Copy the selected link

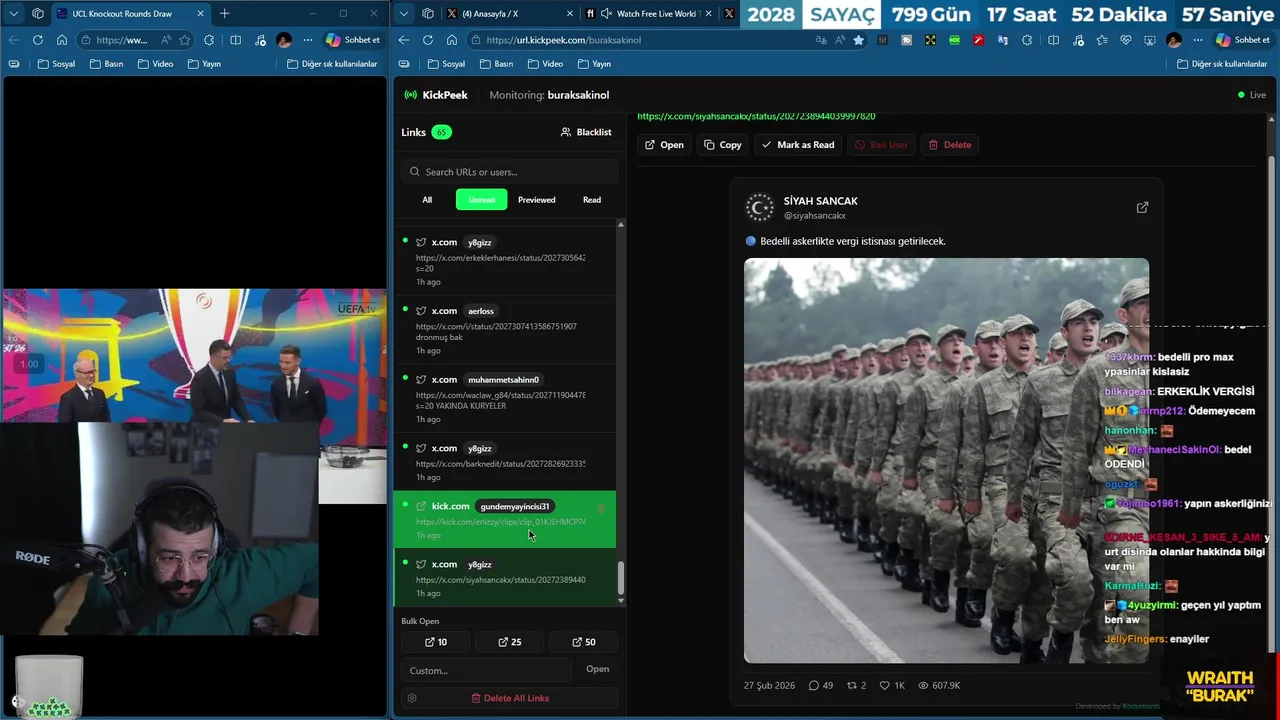(722, 145)
